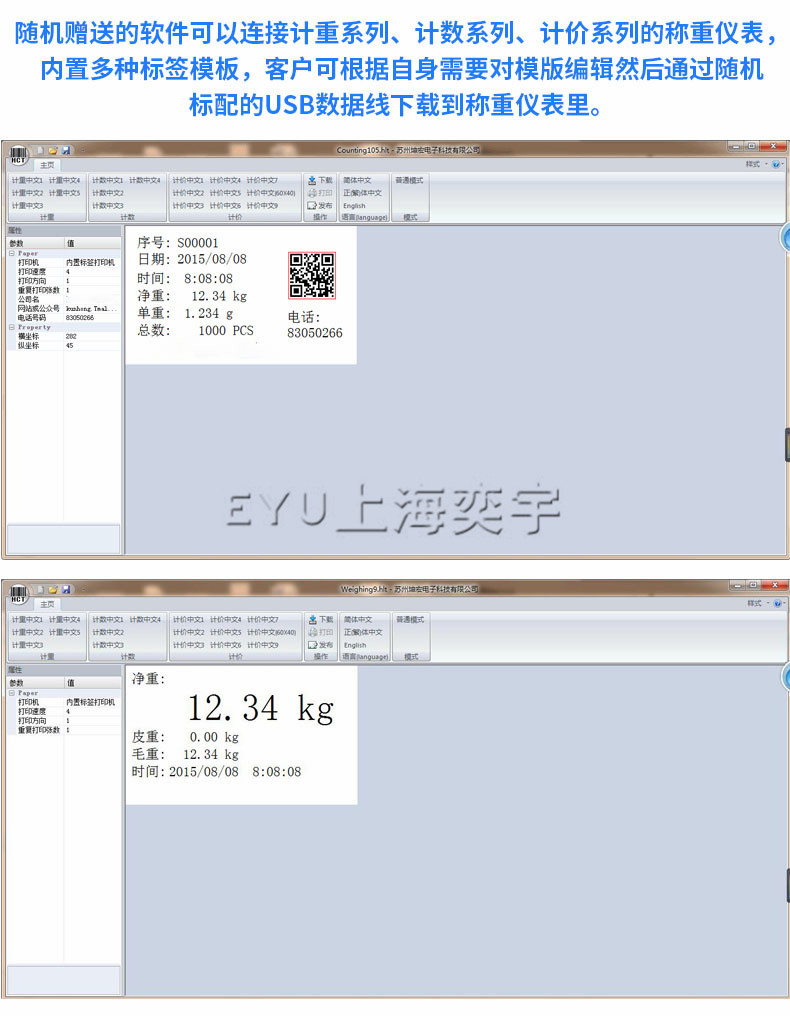Collapse the Property group in the Counting105 properties
Screen dimensions: 790x1016
tap(12, 327)
